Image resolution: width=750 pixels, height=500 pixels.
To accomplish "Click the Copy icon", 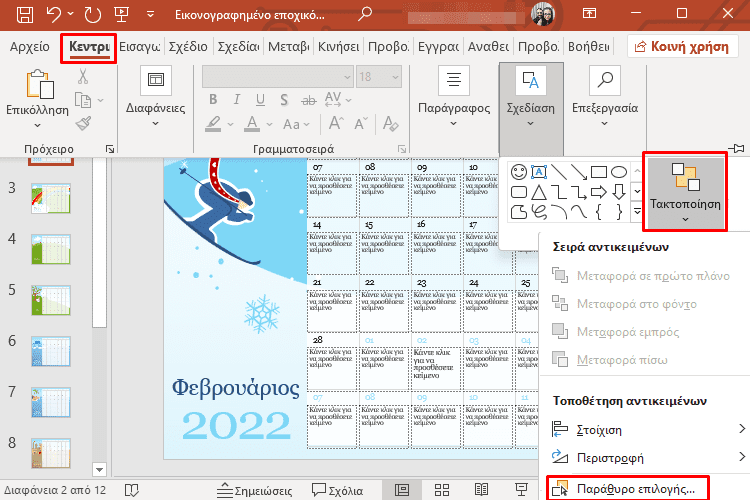I will [83, 100].
